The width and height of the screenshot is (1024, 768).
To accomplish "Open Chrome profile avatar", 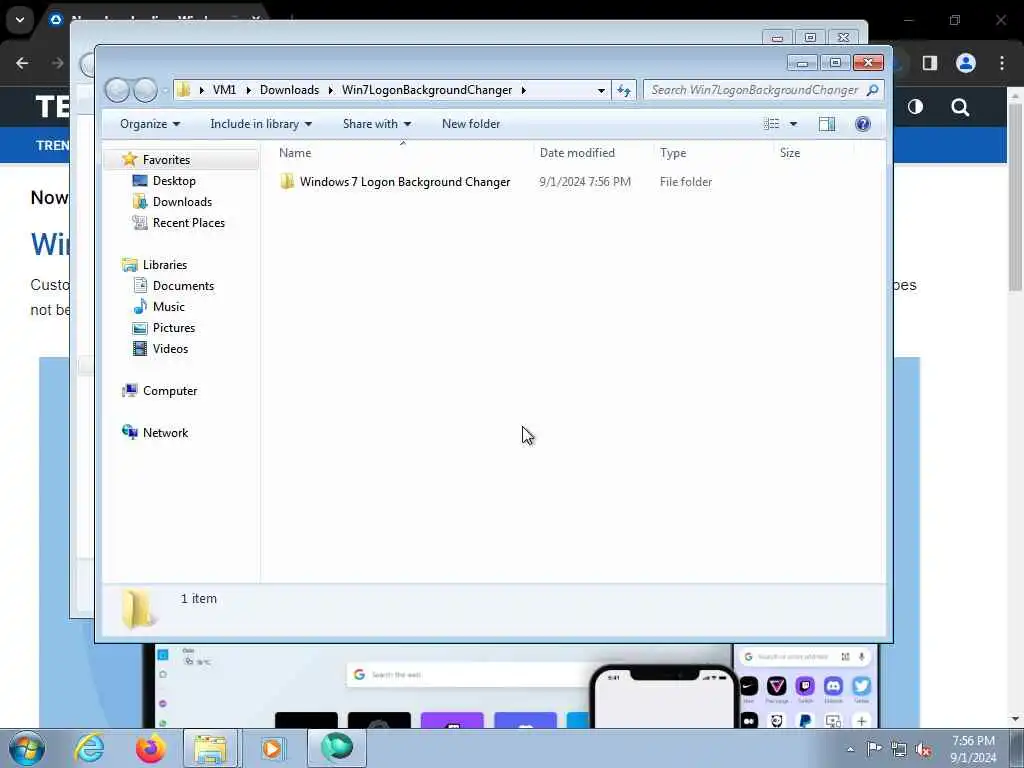I will click(966, 63).
